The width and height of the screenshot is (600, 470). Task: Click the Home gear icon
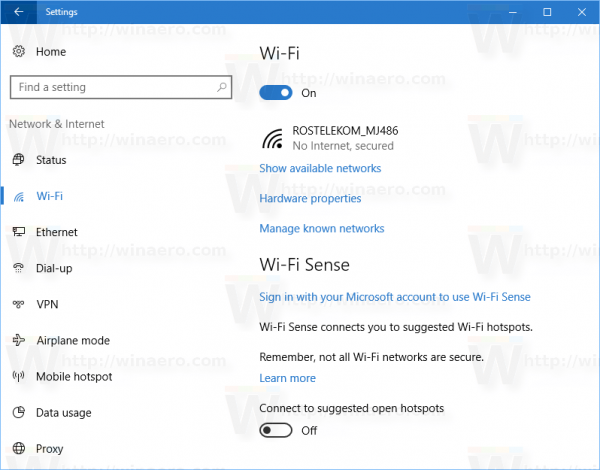pyautogui.click(x=18, y=51)
